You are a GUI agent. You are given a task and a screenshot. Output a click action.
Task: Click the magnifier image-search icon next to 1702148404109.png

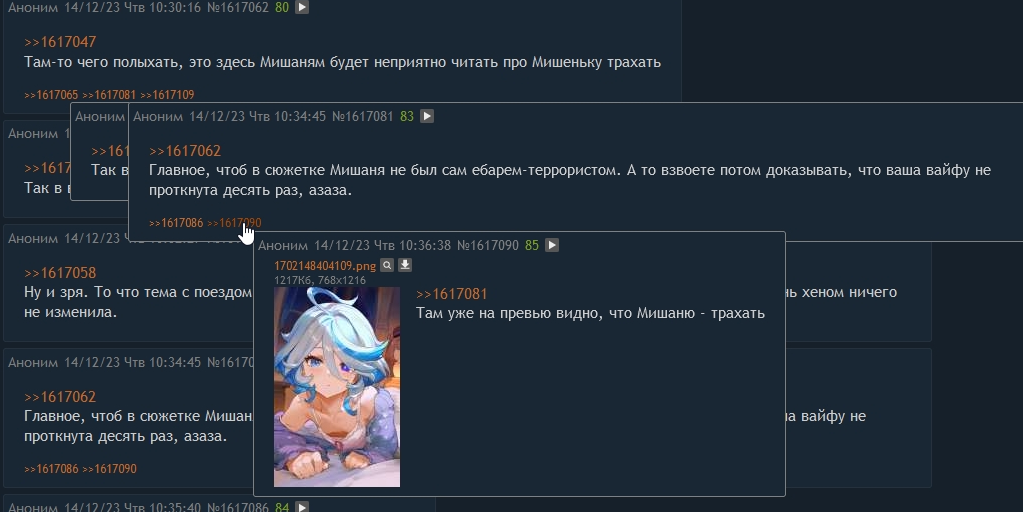coord(387,265)
